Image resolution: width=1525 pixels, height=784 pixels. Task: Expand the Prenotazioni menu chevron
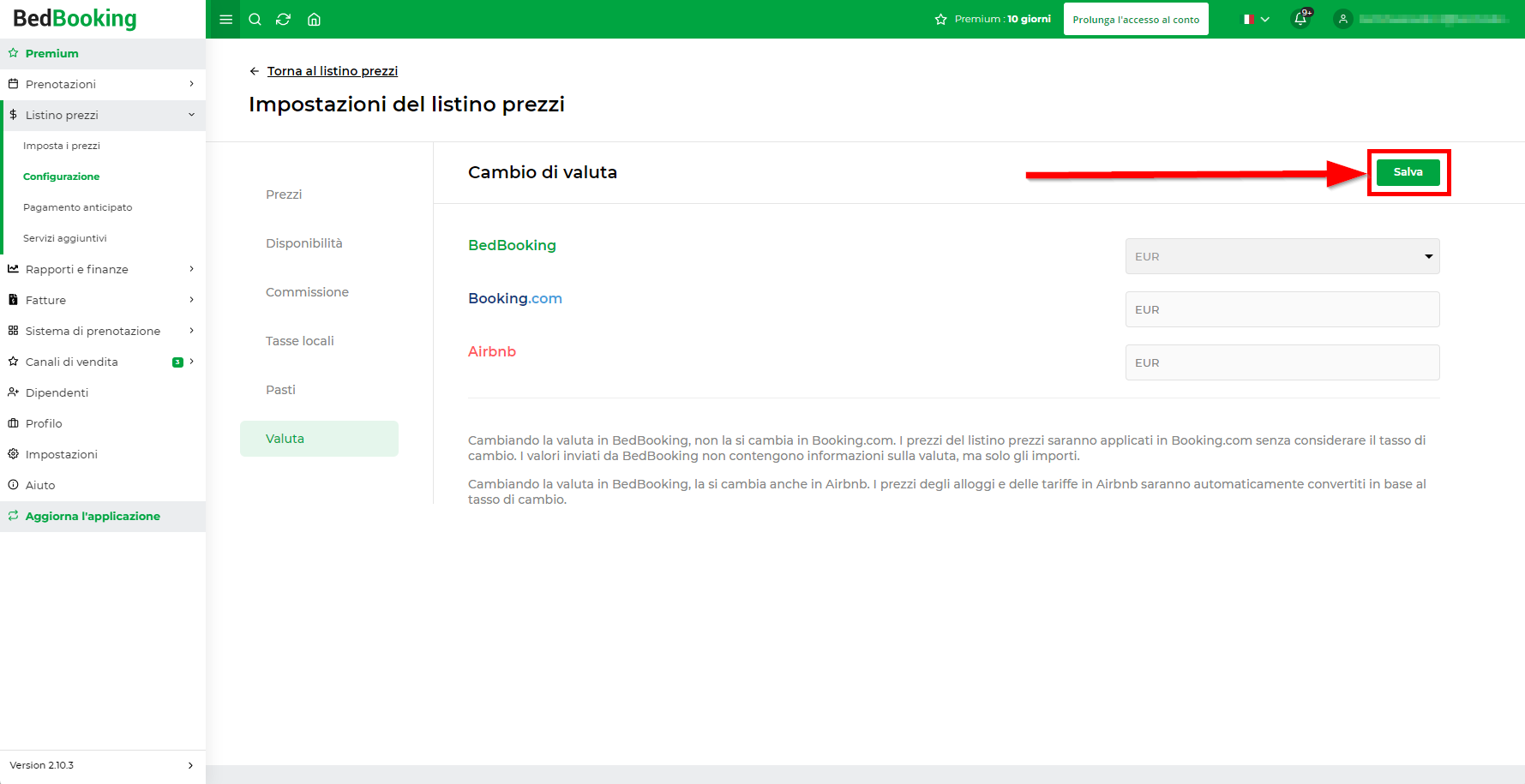(191, 84)
